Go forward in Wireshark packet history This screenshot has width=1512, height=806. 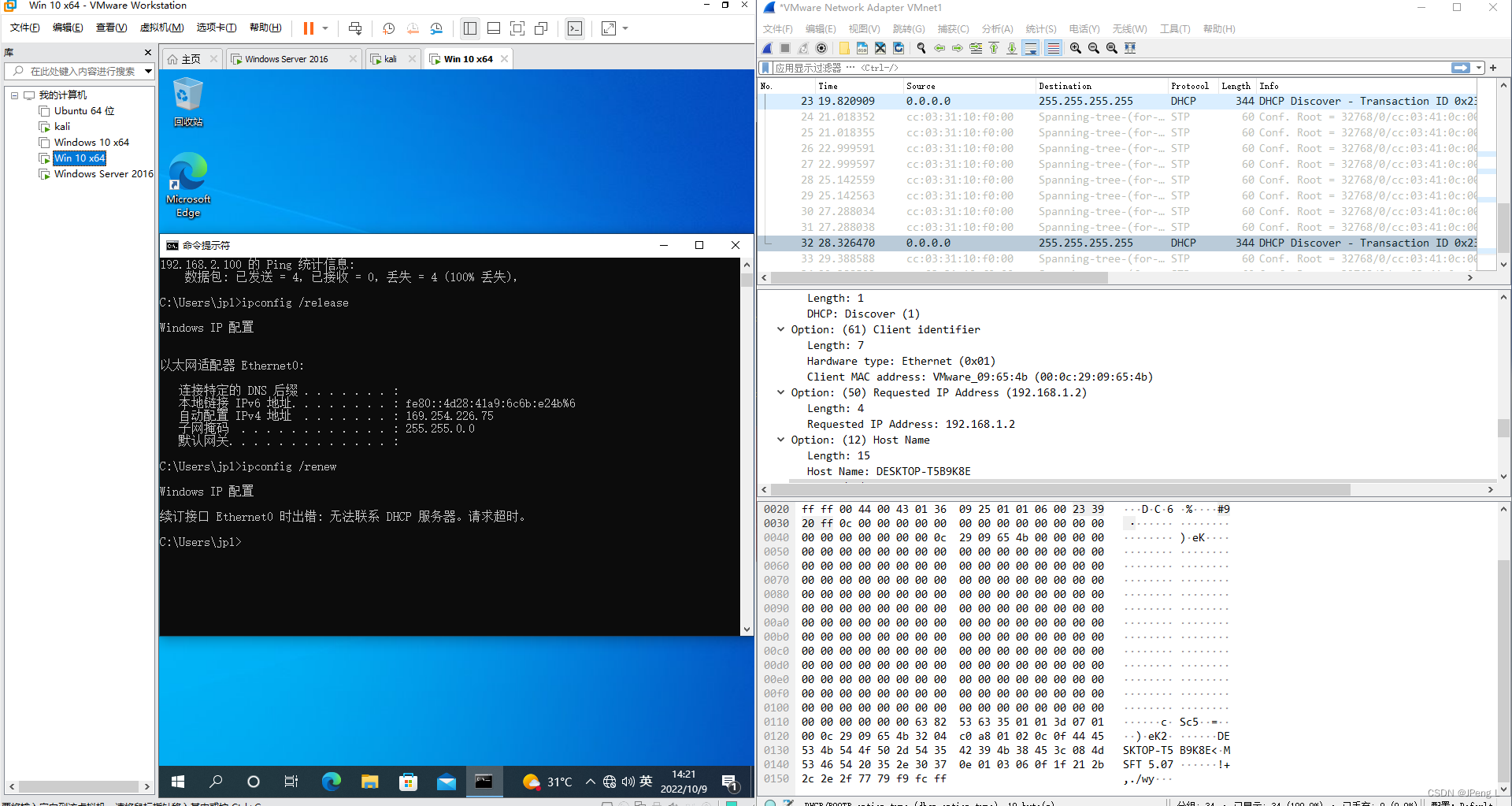pyautogui.click(x=958, y=48)
